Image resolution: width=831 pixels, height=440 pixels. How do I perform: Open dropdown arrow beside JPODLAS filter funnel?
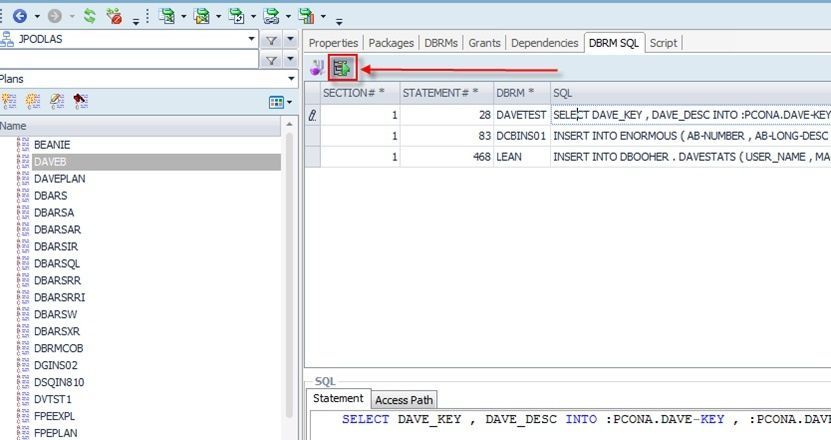coord(290,40)
